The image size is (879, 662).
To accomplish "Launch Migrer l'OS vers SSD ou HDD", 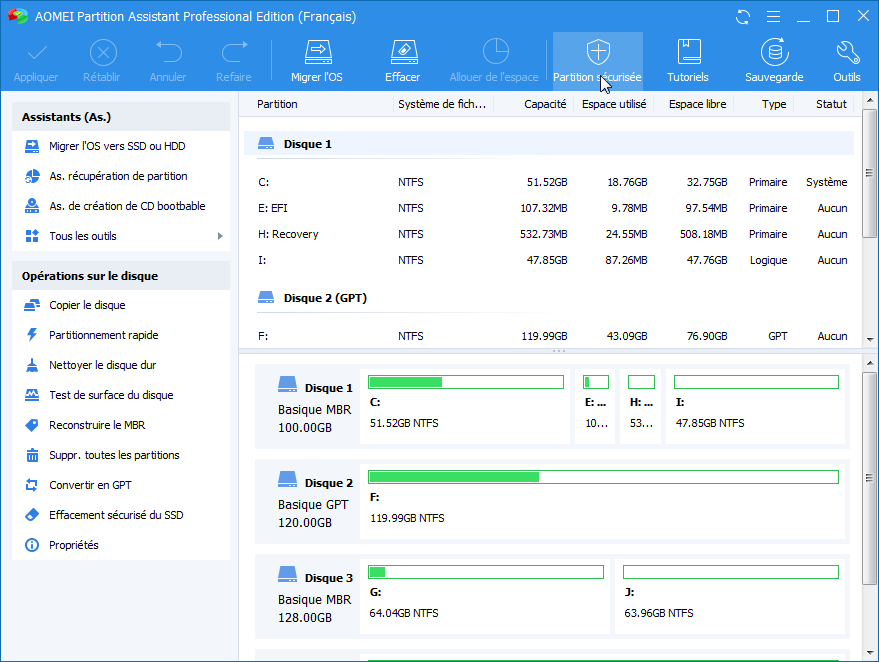I will tap(117, 146).
